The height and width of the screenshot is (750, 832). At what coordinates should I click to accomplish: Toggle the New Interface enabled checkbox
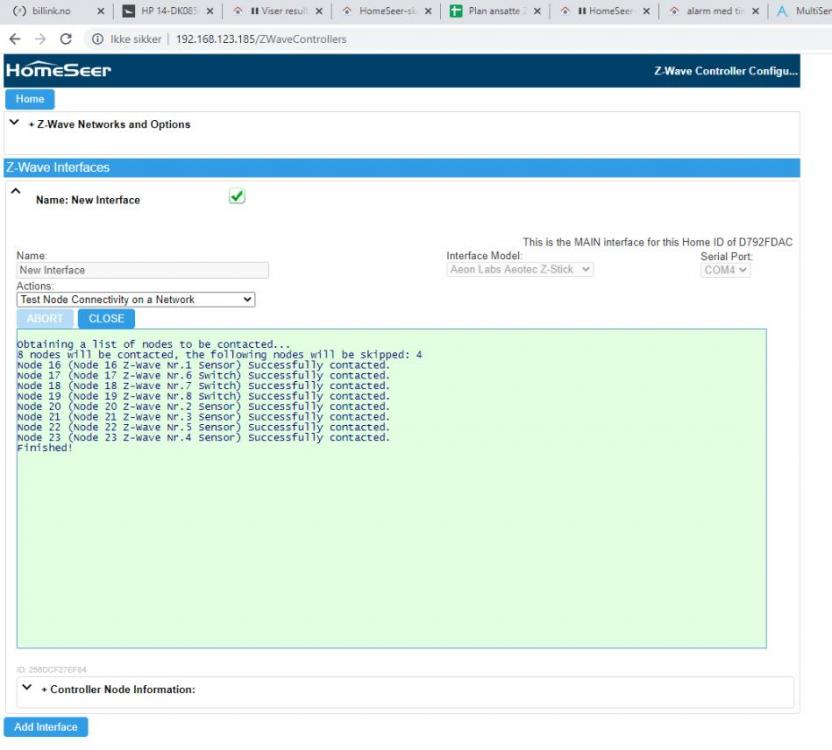click(x=237, y=197)
